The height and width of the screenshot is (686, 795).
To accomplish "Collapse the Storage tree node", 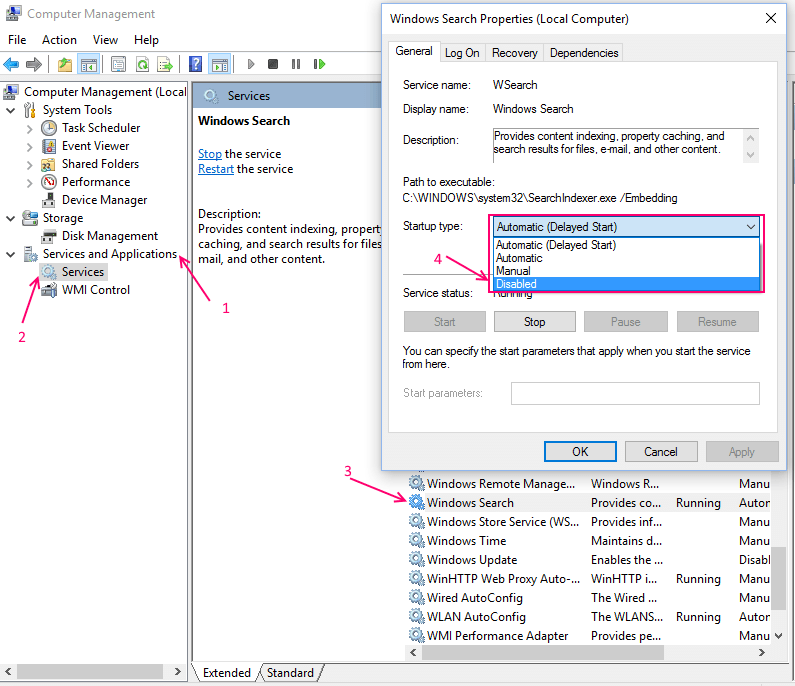I will (x=11, y=219).
